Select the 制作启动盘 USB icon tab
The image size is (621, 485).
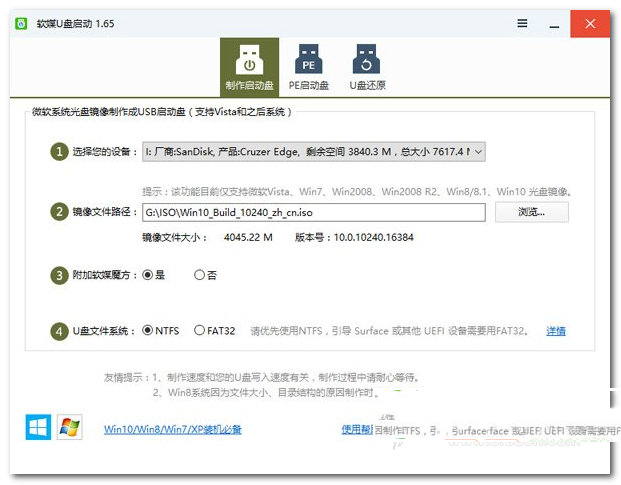pos(249,66)
